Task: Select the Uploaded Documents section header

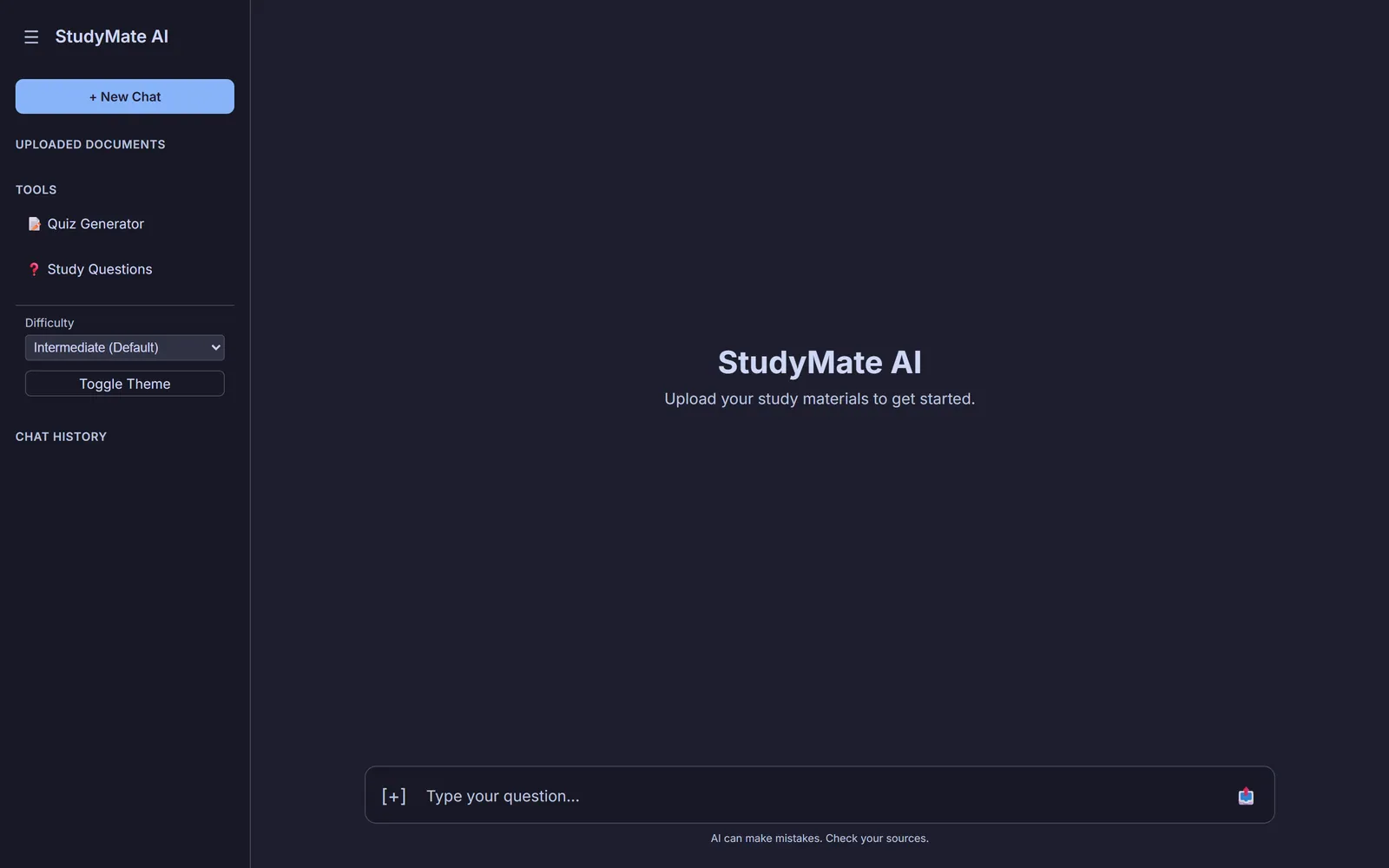Action: [90, 144]
